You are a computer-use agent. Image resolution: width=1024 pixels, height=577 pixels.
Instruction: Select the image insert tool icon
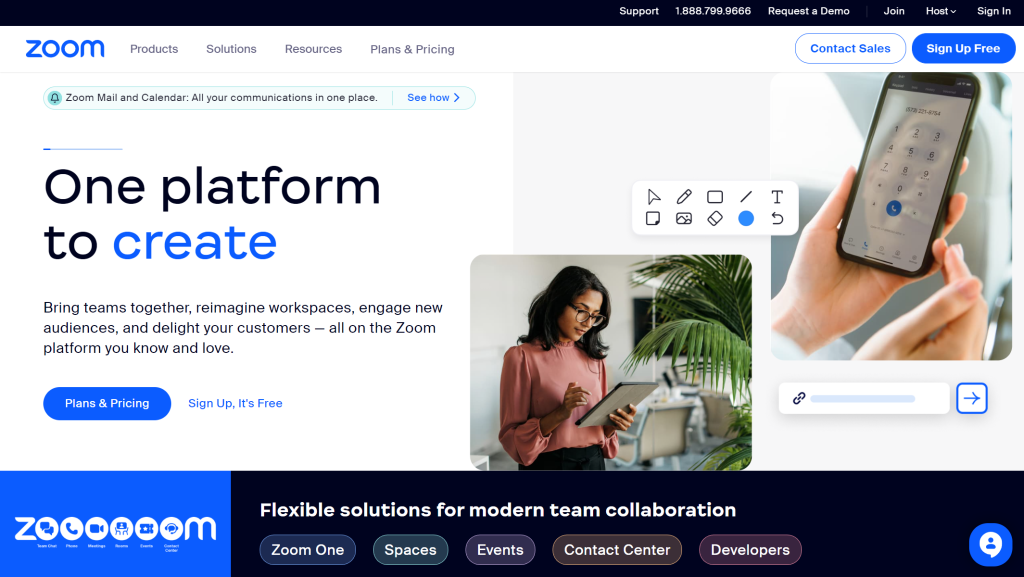pos(684,218)
